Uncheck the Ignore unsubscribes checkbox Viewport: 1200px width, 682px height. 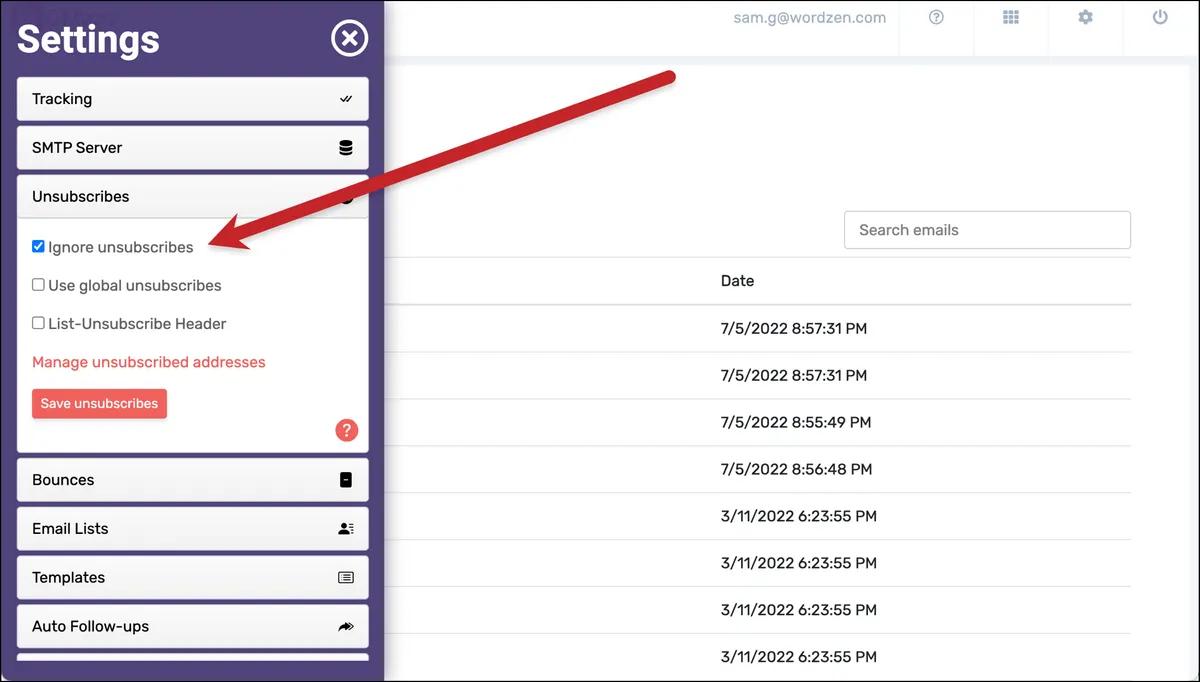[x=38, y=246]
